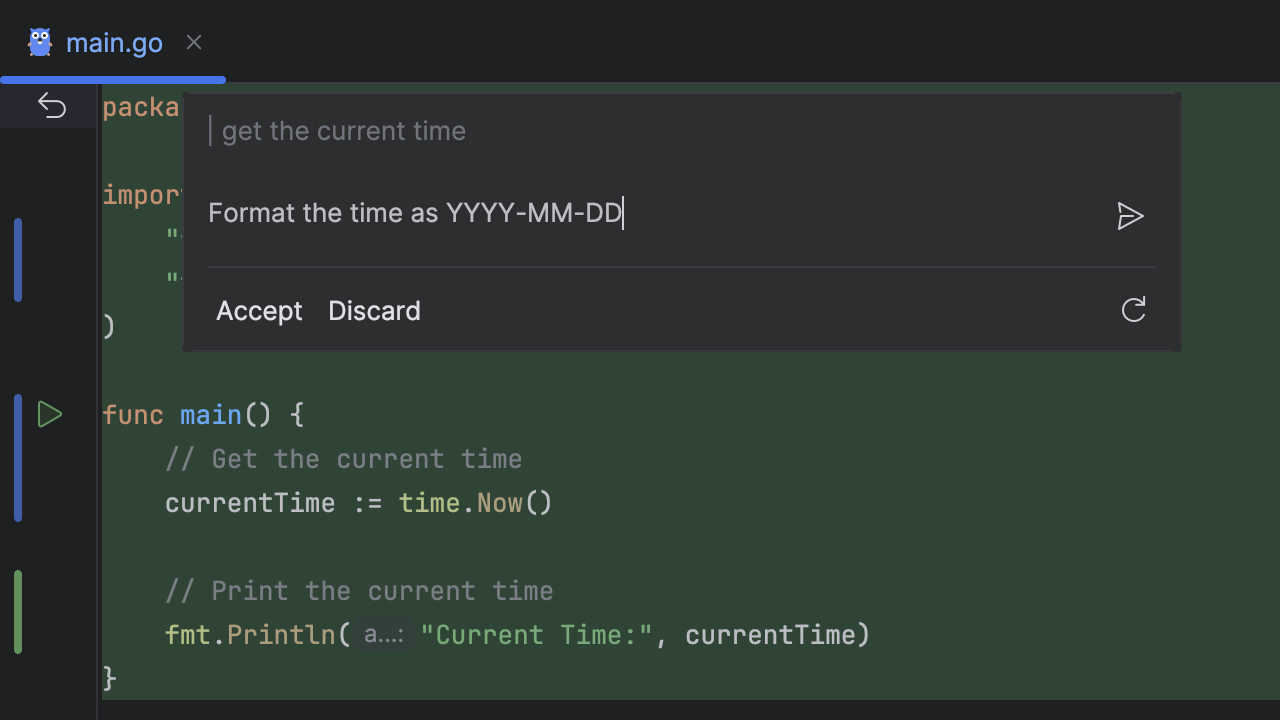This screenshot has height=720, width=1280.
Task: Discard the AI-generated changes
Action: pyautogui.click(x=374, y=311)
